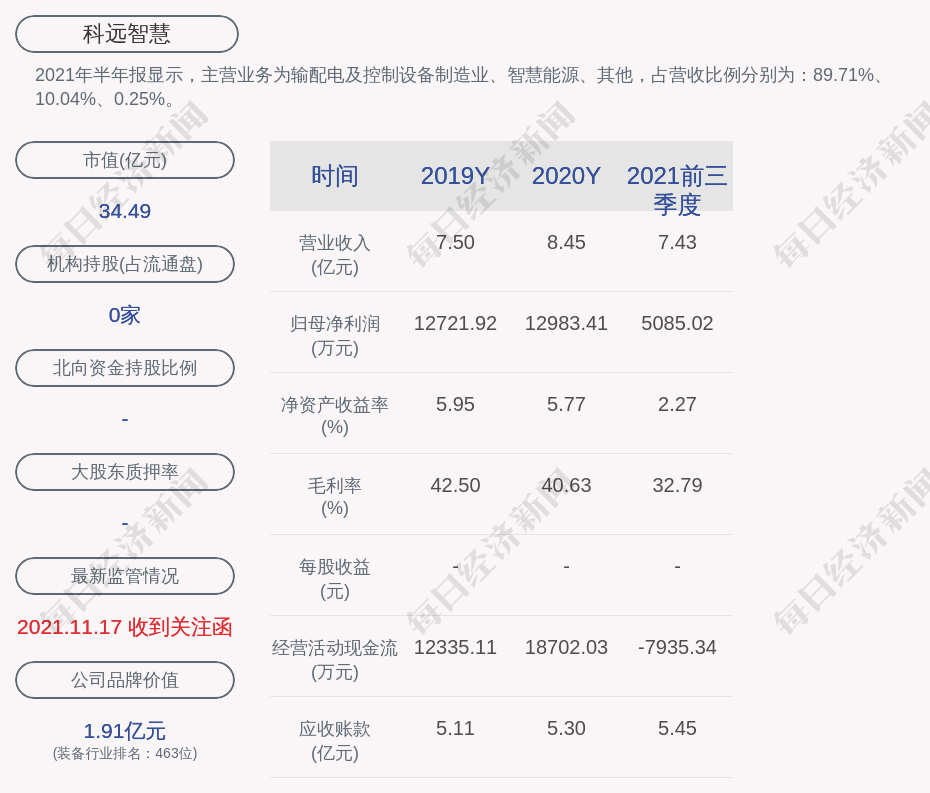Select net profit 12983.41
The image size is (930, 793).
coord(566,323)
